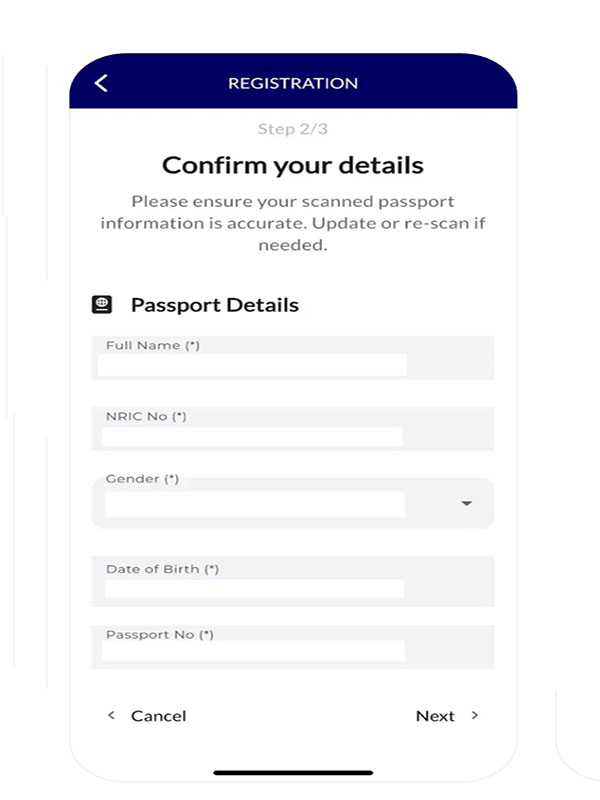Select the left chevron next to Cancel
Image resolution: width=600 pixels, height=800 pixels.
(111, 716)
